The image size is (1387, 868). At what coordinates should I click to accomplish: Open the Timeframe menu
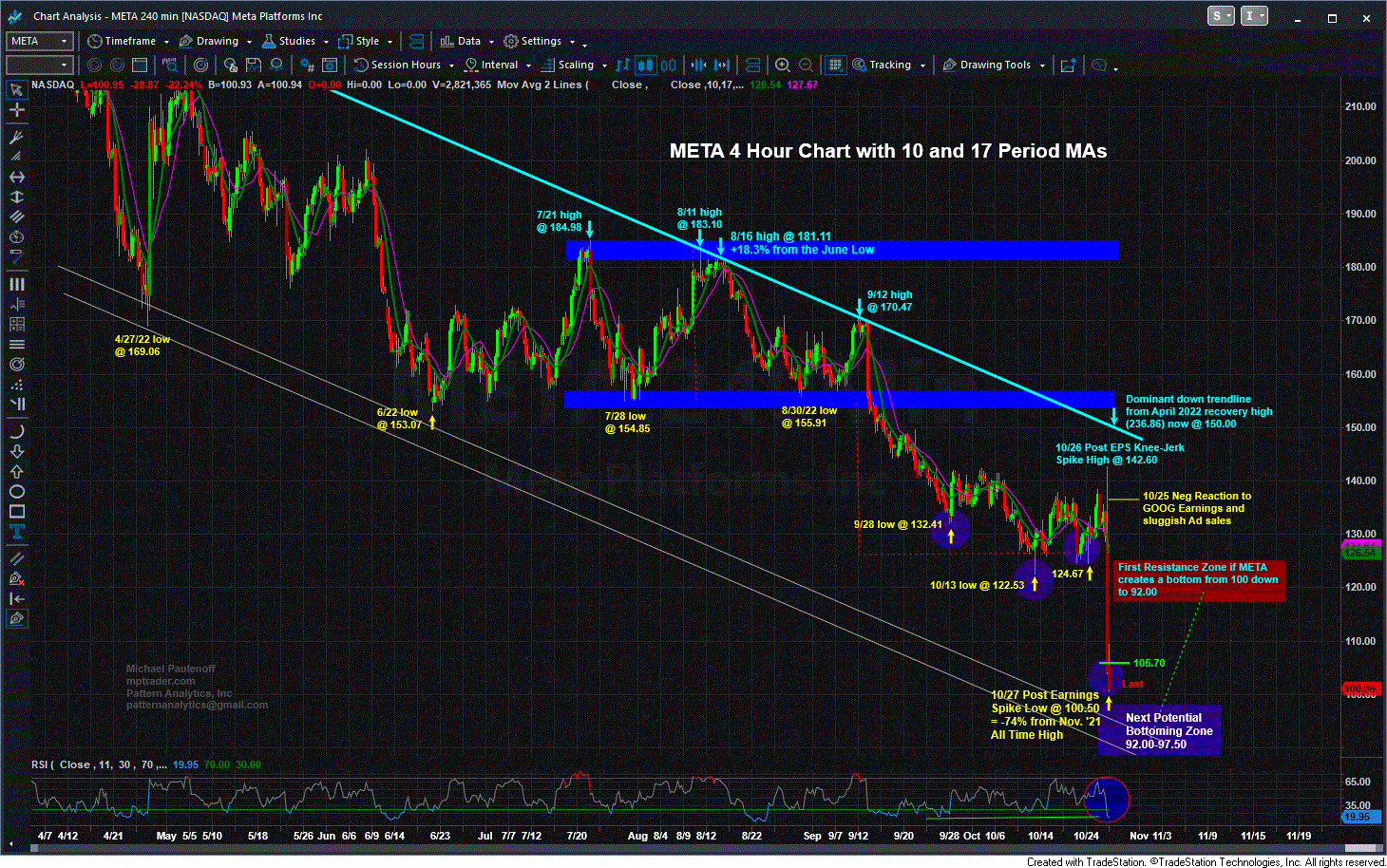click(x=122, y=41)
